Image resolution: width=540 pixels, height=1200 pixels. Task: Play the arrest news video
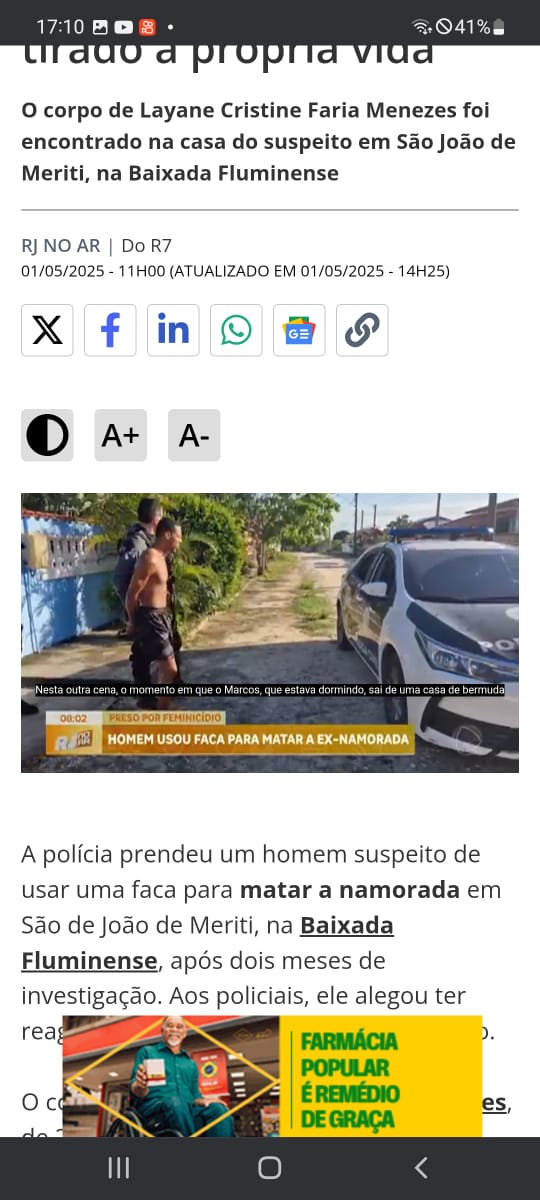coord(270,632)
